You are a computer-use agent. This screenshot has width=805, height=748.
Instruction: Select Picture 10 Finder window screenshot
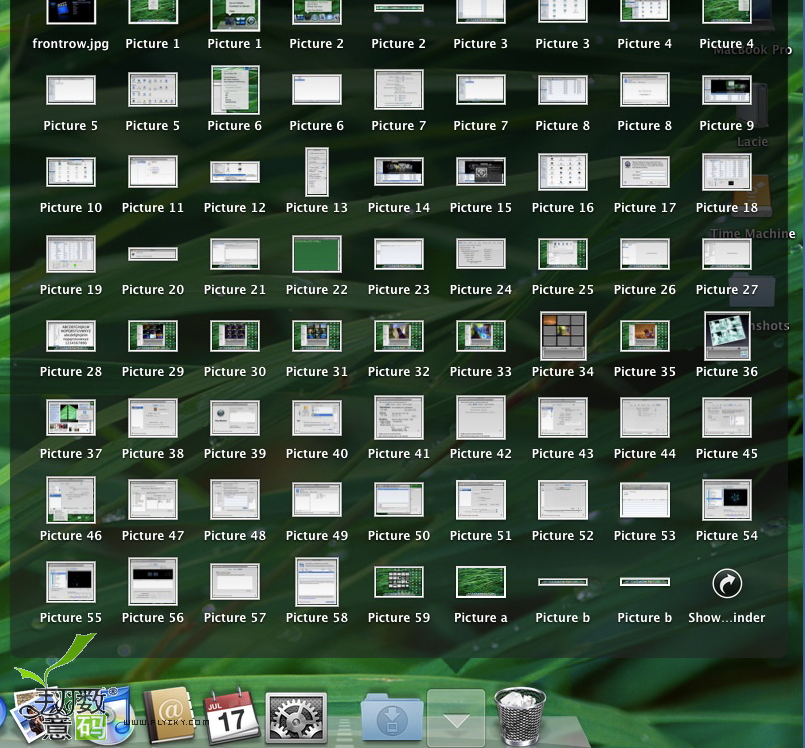(x=71, y=171)
